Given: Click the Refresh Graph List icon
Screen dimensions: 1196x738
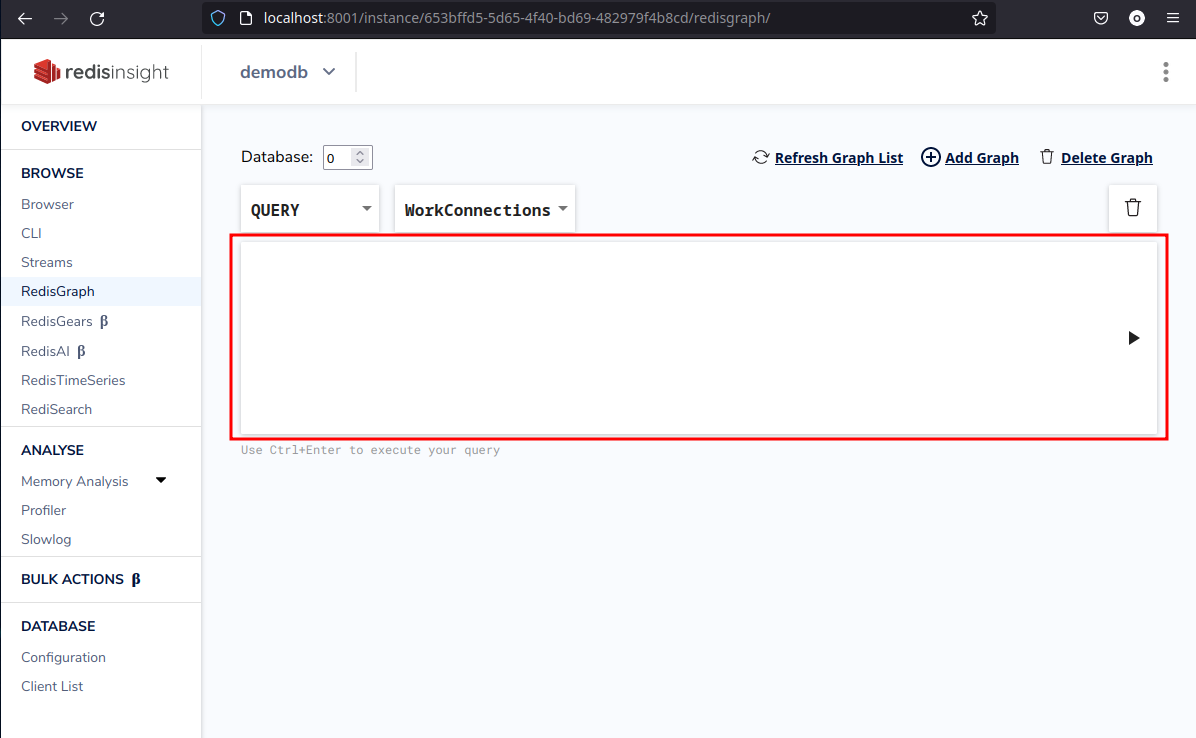Looking at the screenshot, I should pos(760,157).
